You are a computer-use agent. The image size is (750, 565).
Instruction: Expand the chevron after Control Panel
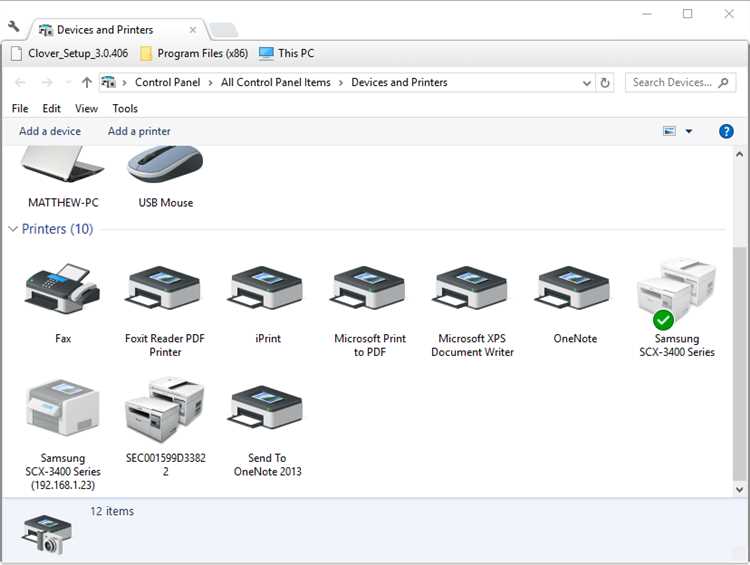210,83
